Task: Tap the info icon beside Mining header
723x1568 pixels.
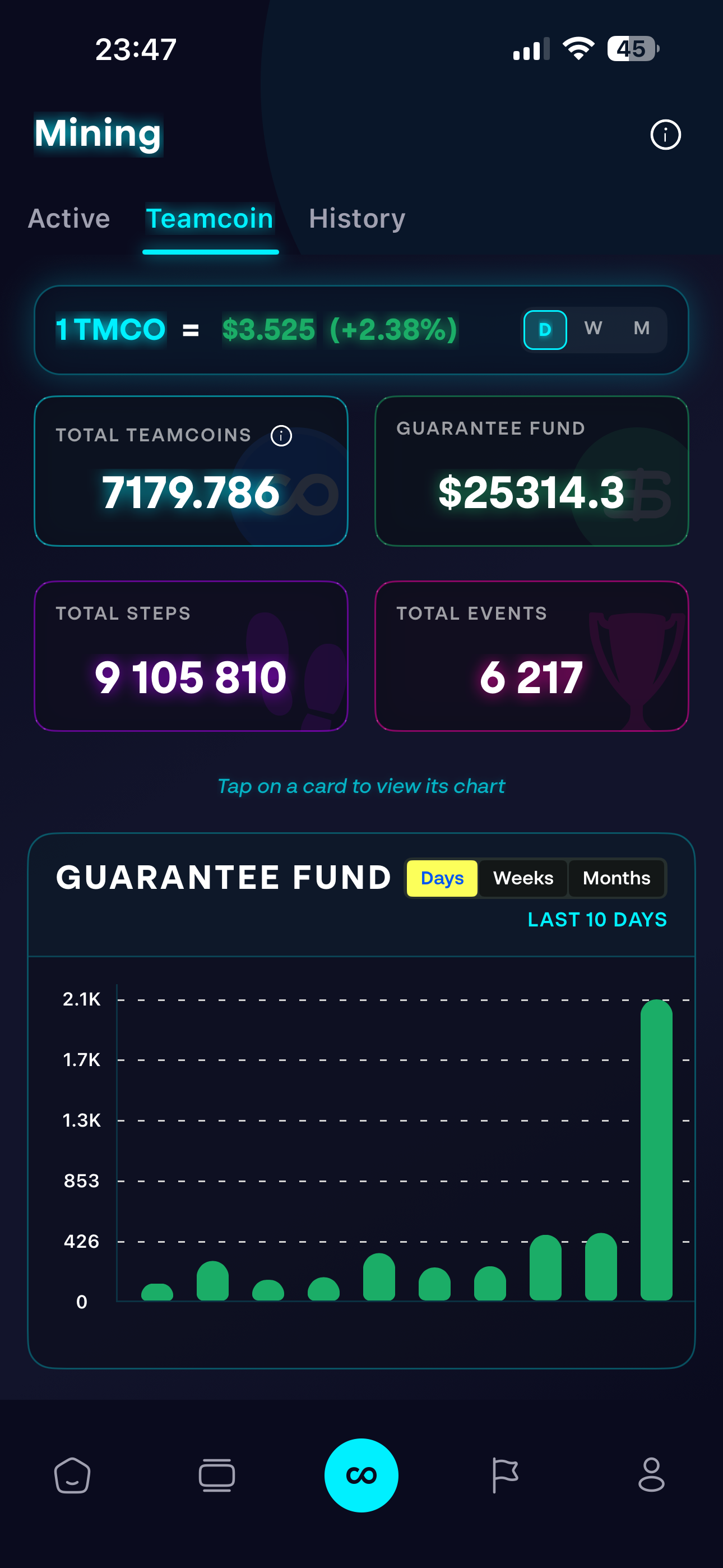Action: (x=665, y=135)
